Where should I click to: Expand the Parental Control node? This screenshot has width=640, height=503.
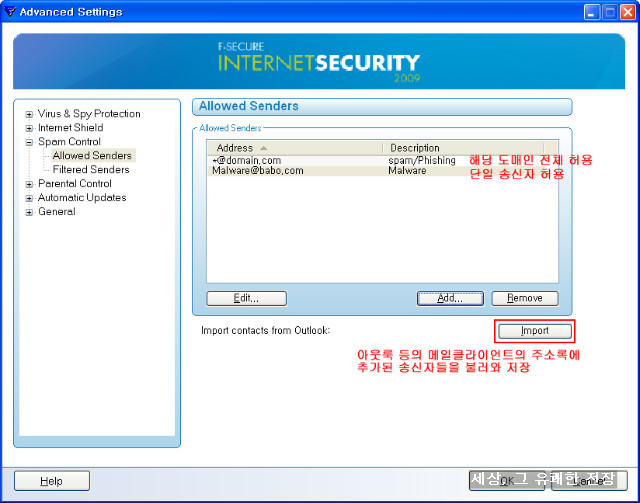[29, 185]
